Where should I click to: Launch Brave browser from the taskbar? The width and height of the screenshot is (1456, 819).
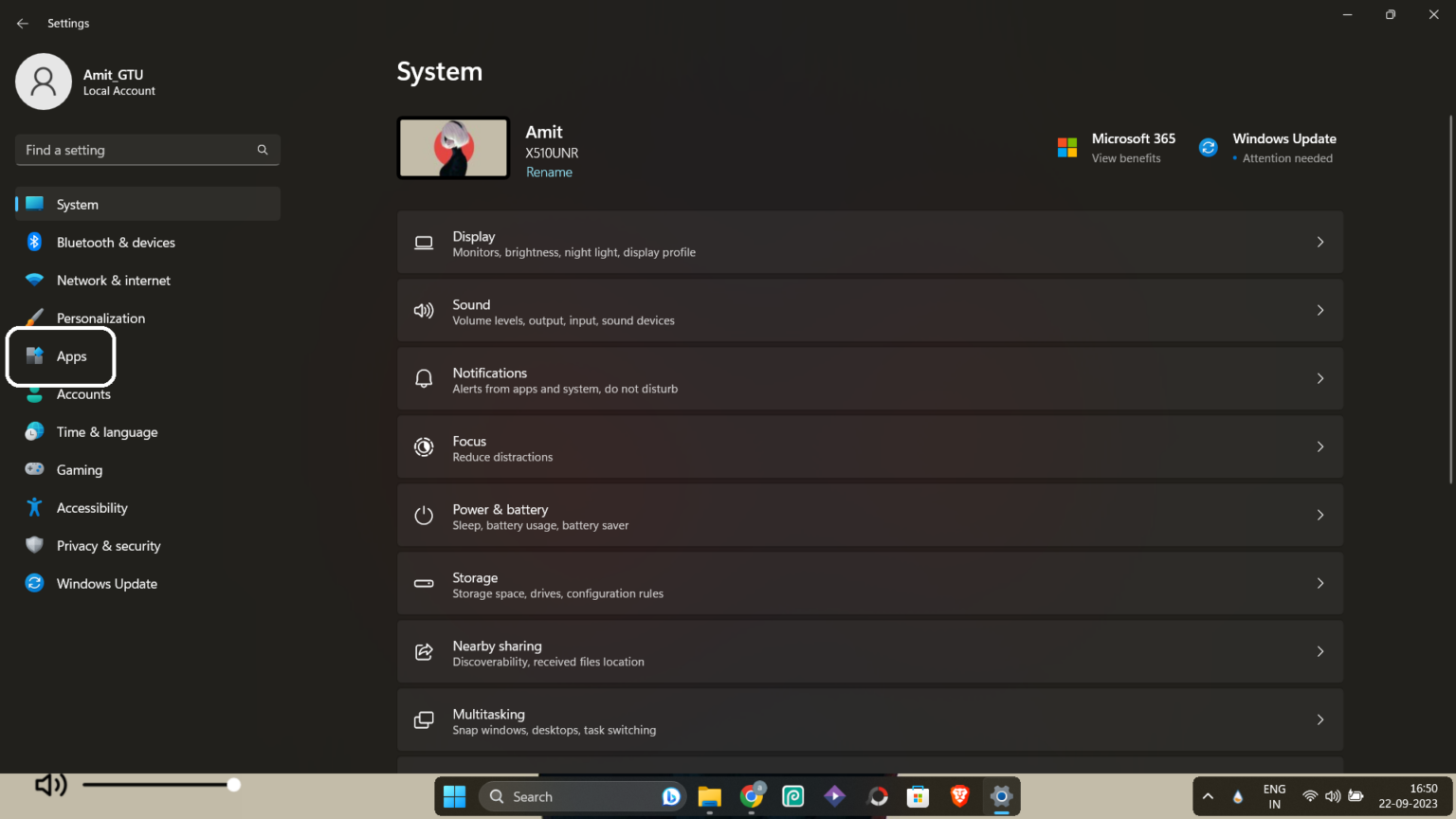[x=959, y=796]
